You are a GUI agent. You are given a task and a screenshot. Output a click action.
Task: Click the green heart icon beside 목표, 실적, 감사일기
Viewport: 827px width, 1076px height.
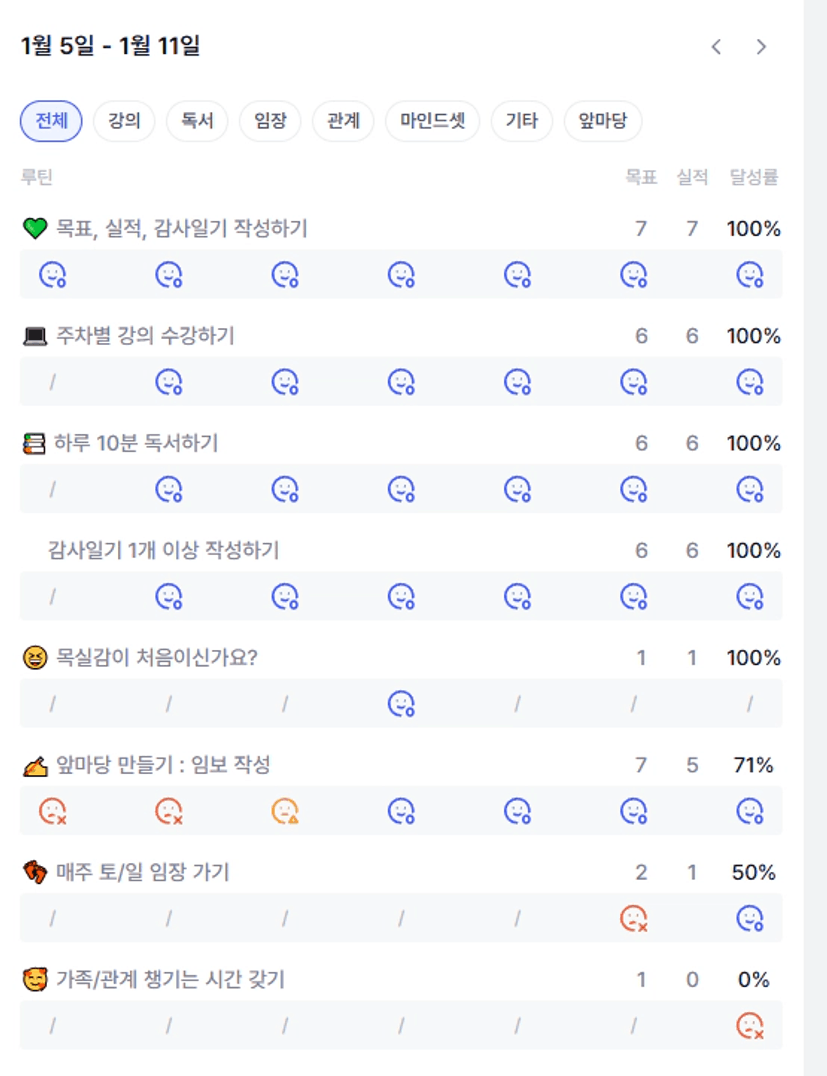coord(34,229)
